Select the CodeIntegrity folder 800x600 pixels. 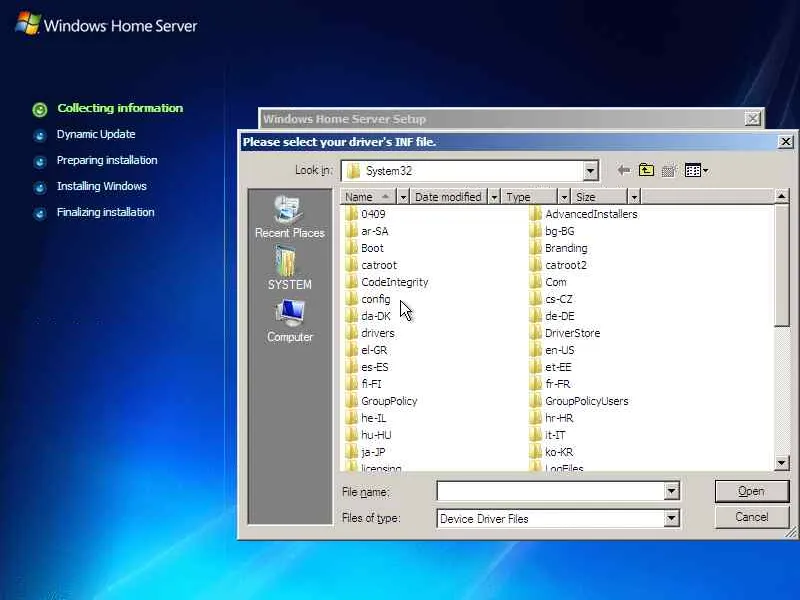click(x=387, y=282)
